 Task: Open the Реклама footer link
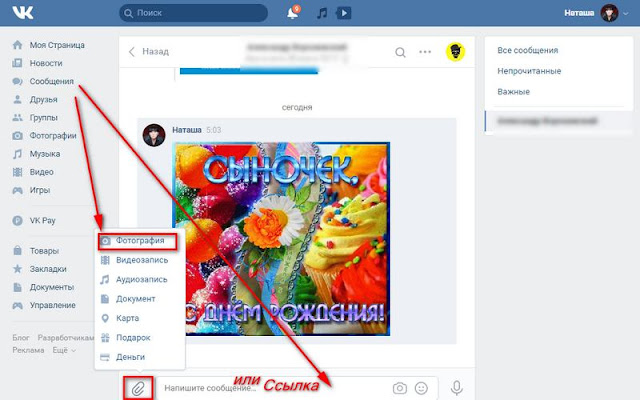[28, 350]
